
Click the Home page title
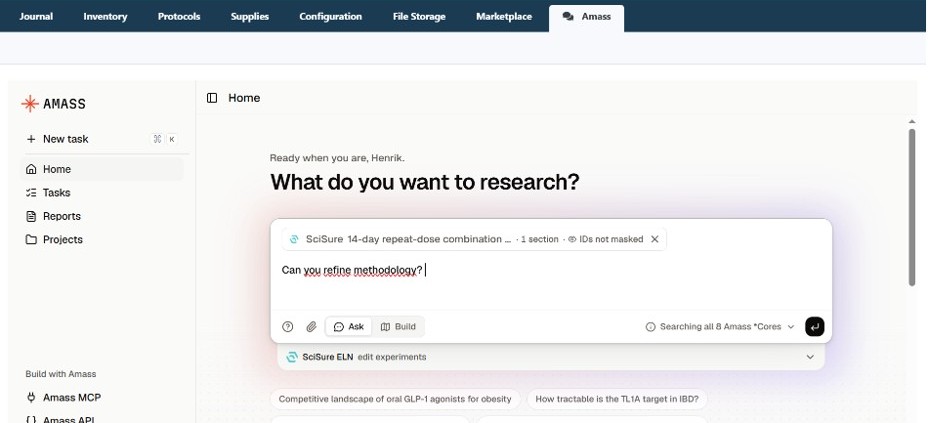[x=244, y=98]
